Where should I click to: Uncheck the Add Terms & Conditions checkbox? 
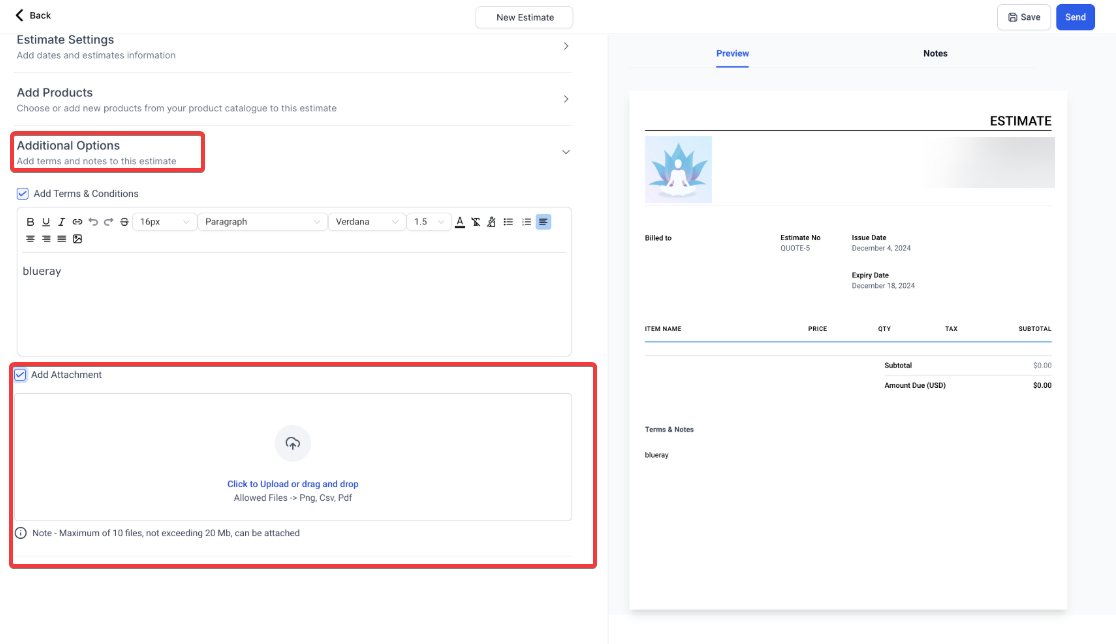(23, 194)
